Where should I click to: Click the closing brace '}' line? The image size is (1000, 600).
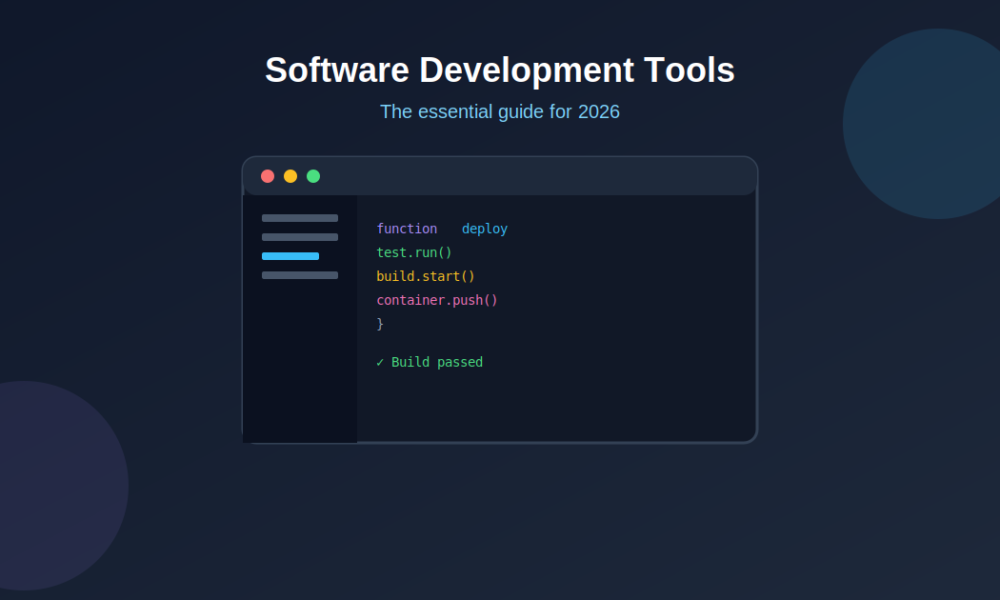[380, 324]
